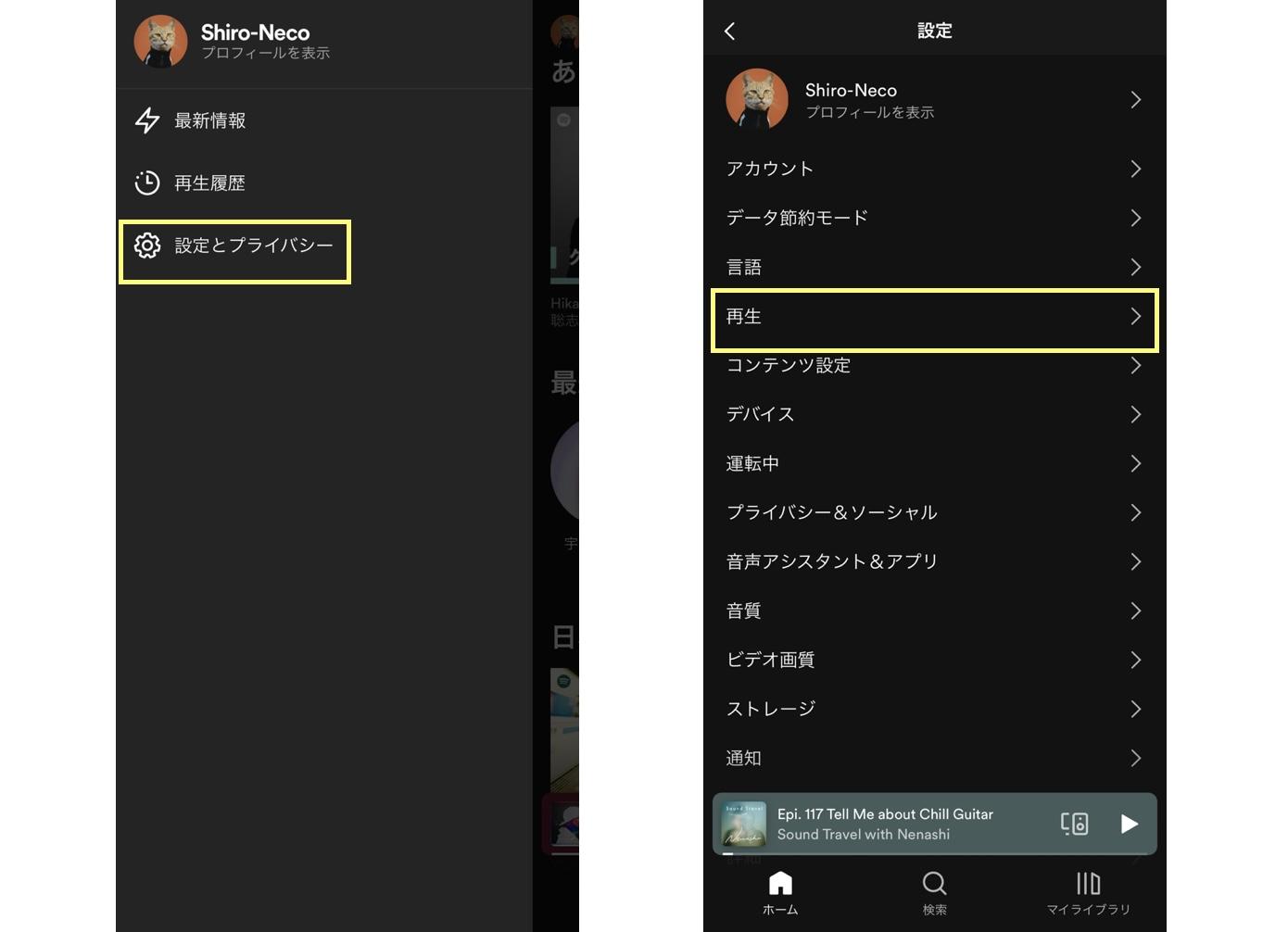Click the プライバシー＆ソーシャル label
1288x932 pixels.
point(832,512)
